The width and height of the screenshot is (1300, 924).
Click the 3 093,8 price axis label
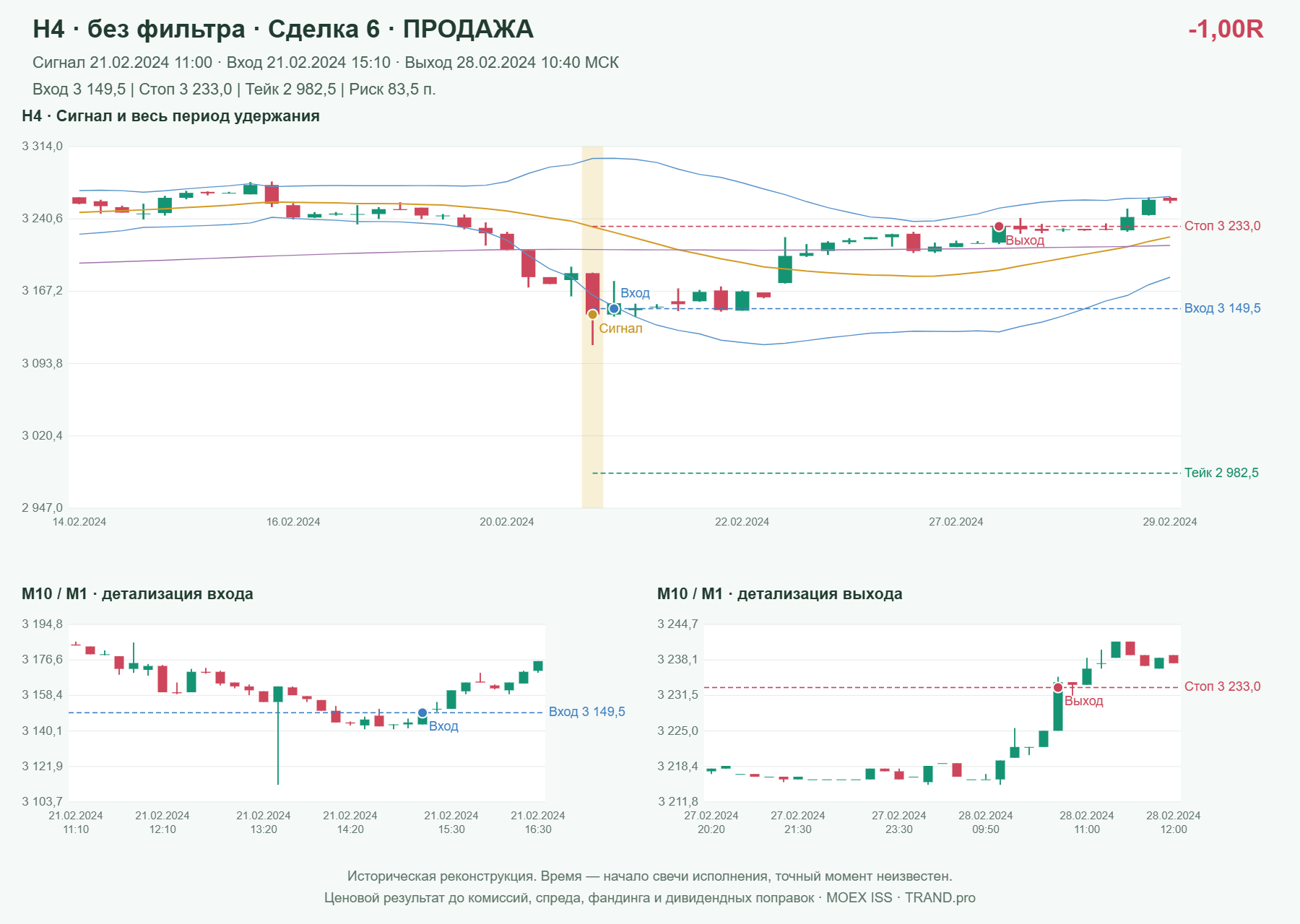42,363
